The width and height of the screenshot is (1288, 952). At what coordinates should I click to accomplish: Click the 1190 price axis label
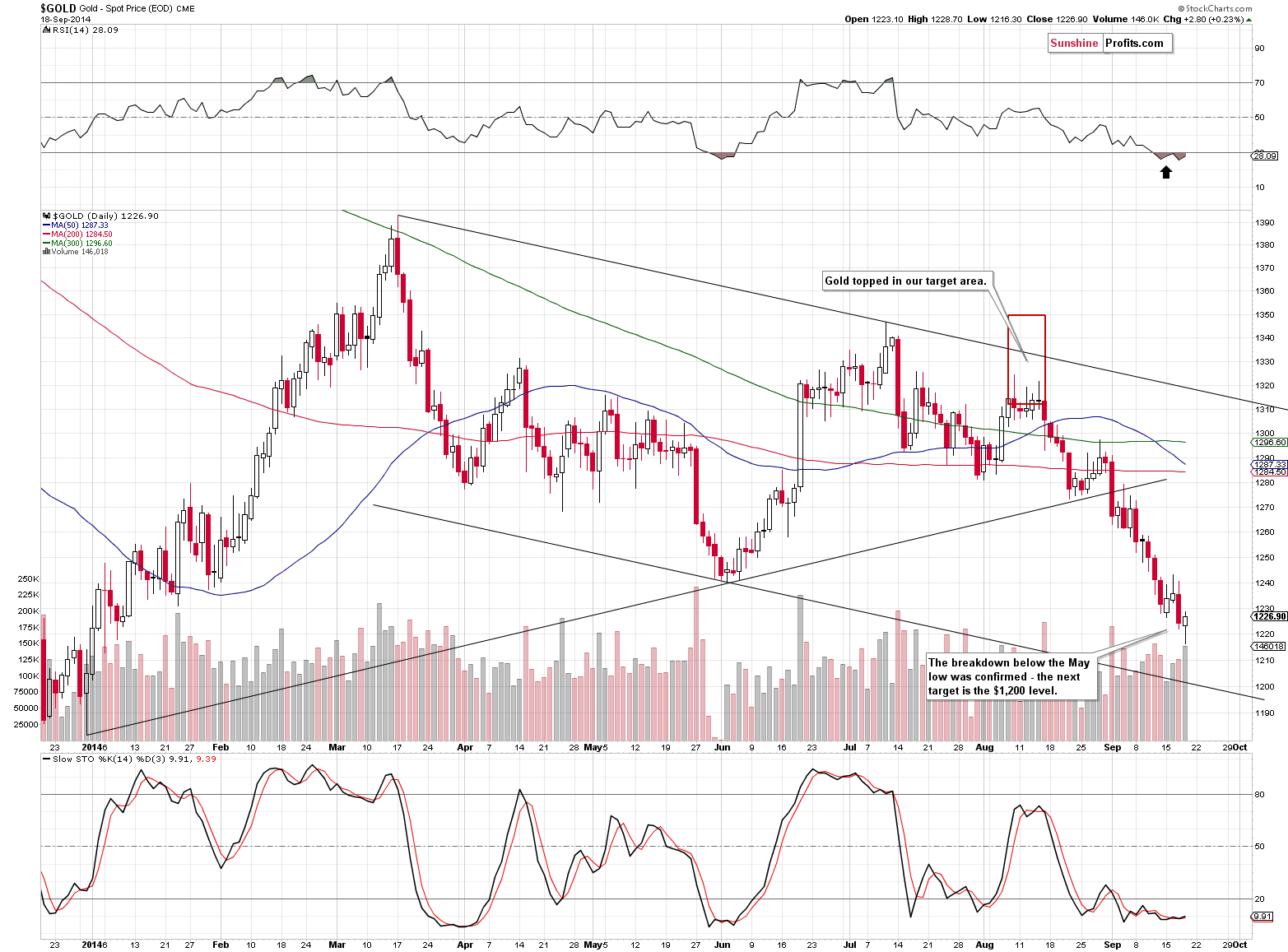tap(1265, 714)
